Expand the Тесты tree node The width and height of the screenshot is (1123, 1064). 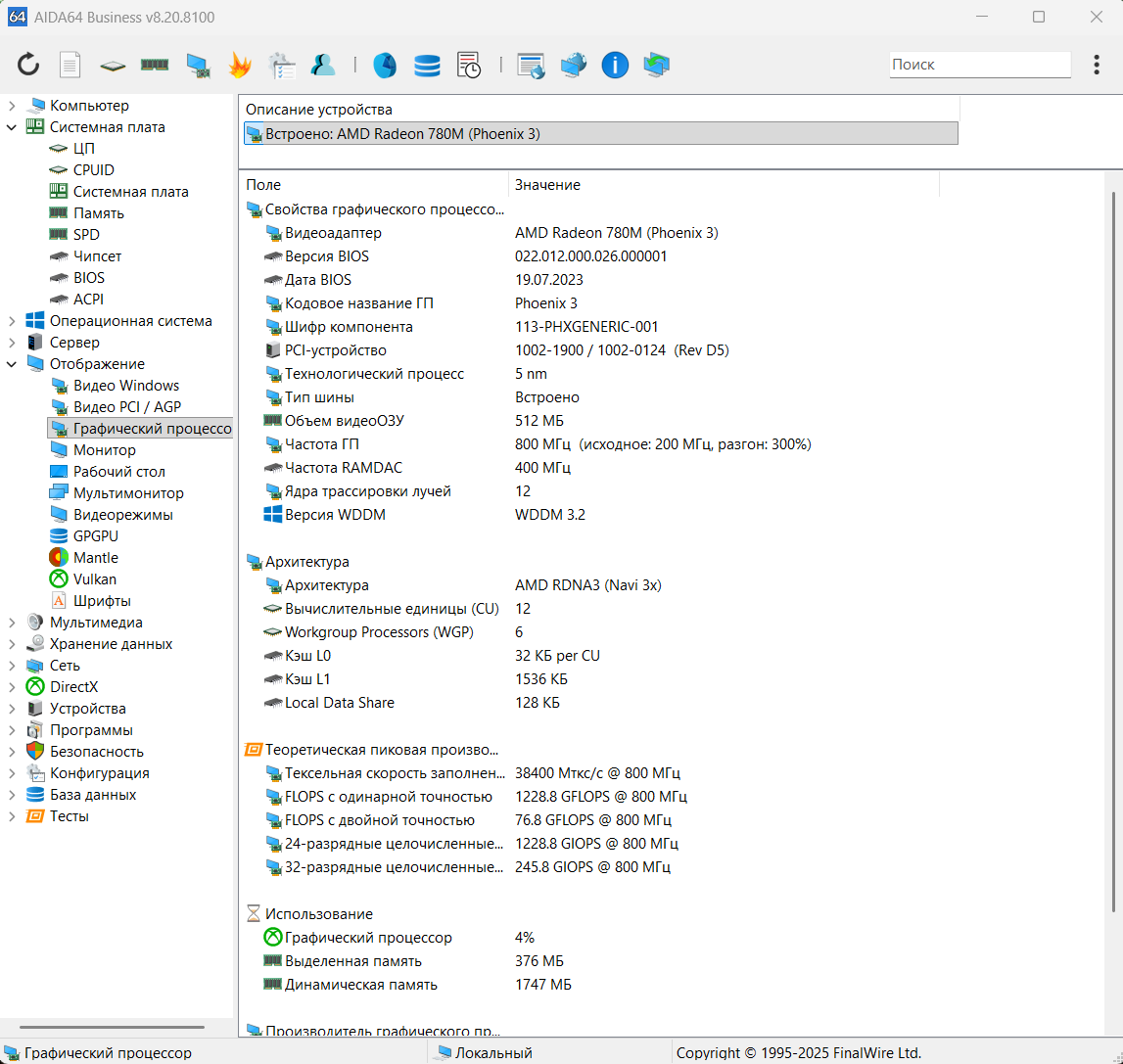[12, 816]
